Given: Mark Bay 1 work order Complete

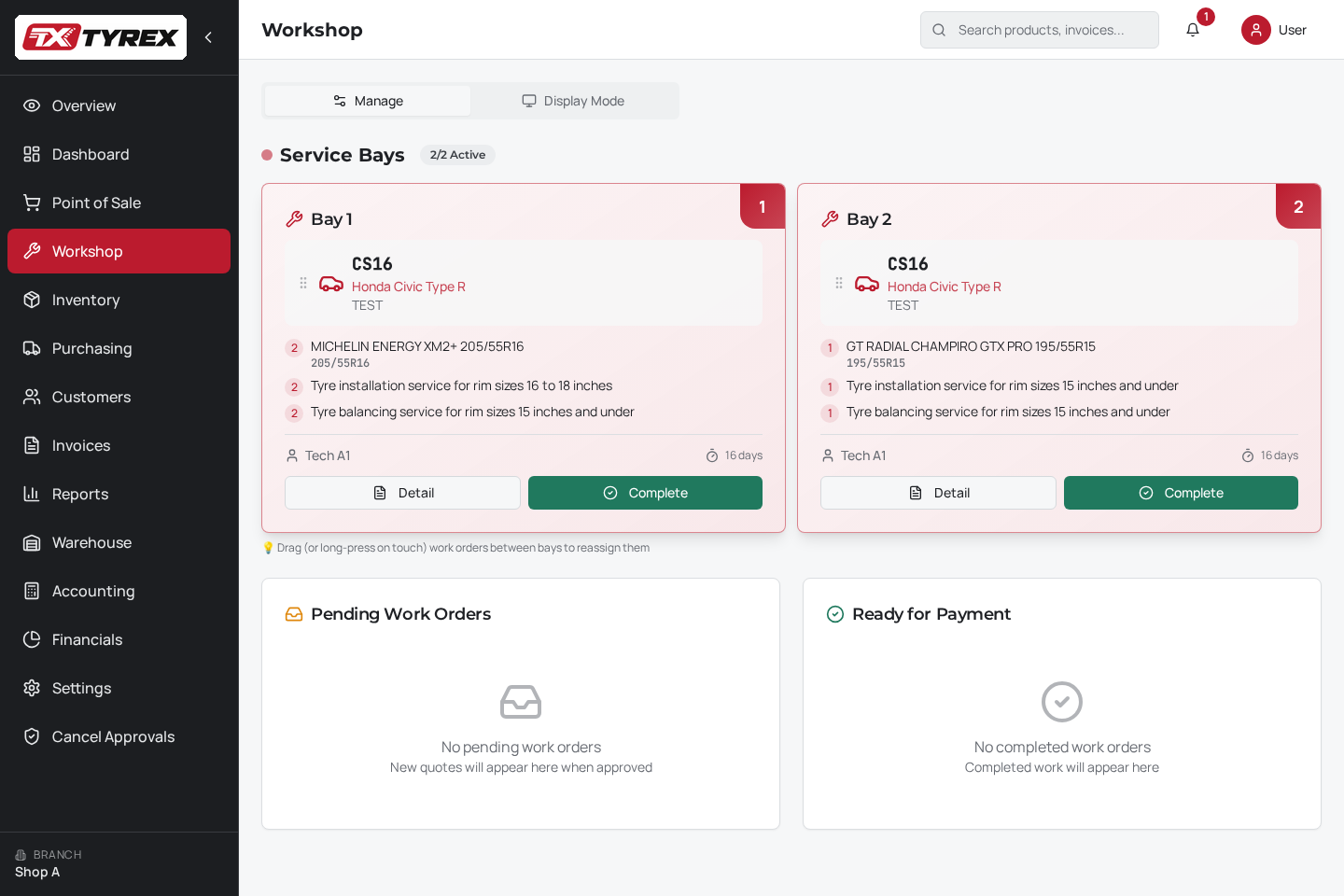Looking at the screenshot, I should click(645, 493).
